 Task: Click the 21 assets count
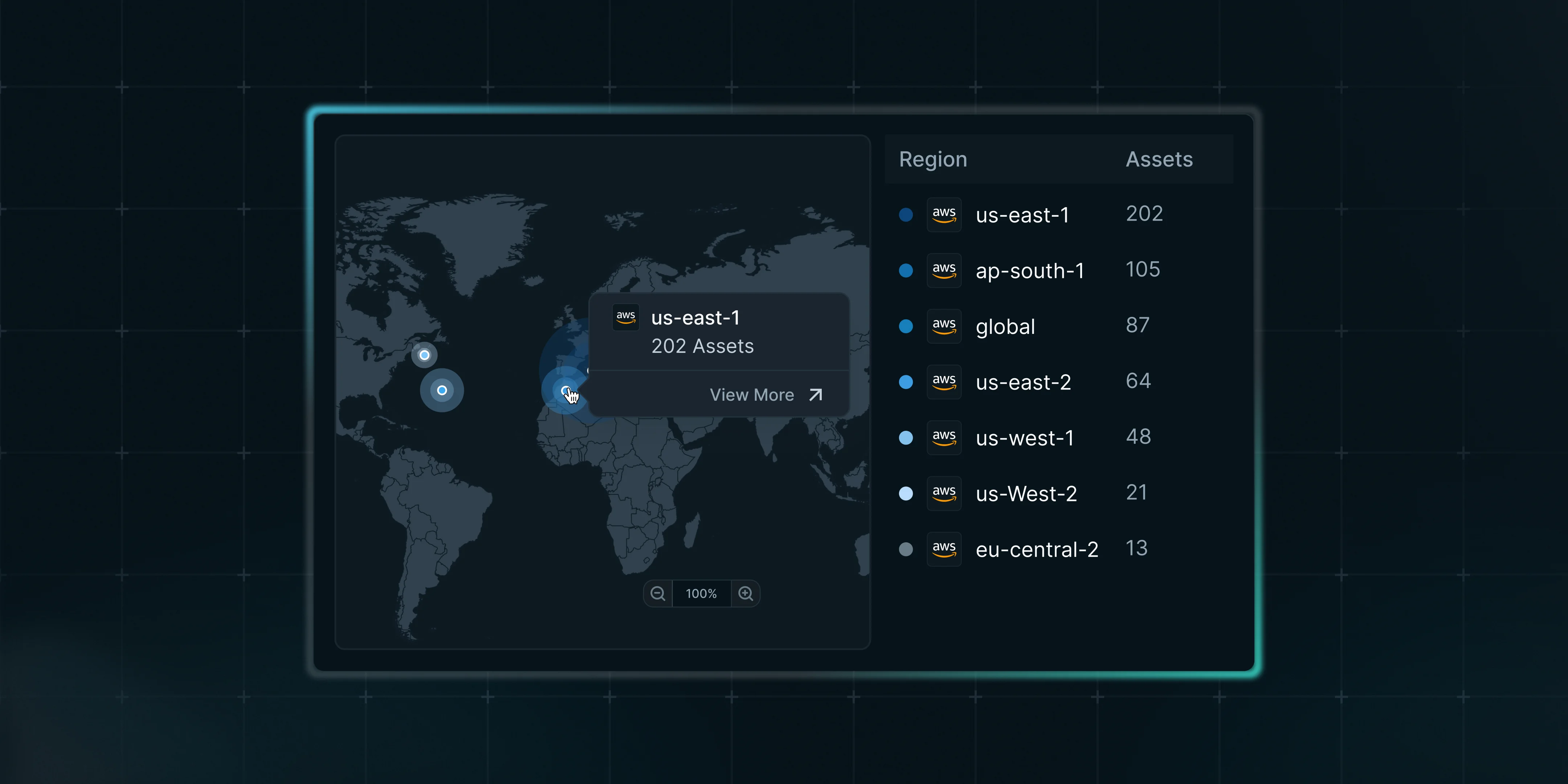coord(1136,493)
